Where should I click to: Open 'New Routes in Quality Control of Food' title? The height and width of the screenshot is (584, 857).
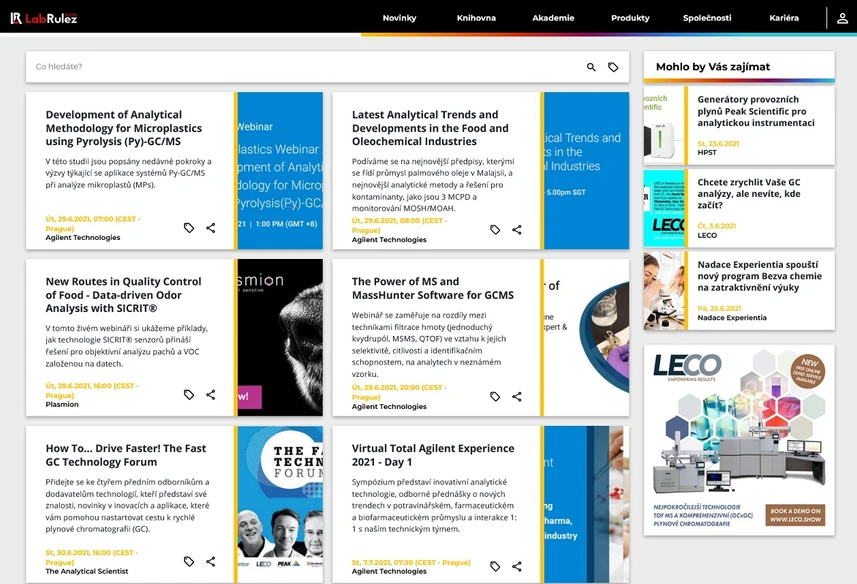coord(124,295)
